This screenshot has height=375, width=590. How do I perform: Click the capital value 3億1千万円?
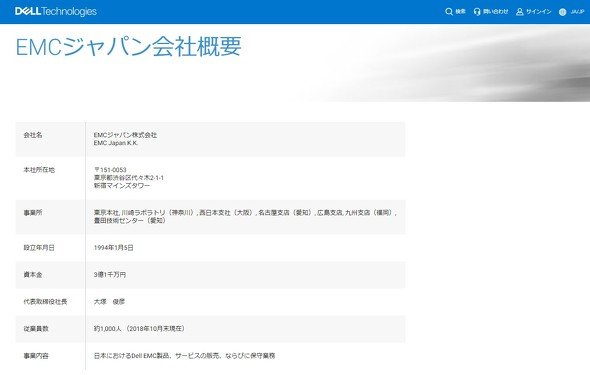[110, 275]
